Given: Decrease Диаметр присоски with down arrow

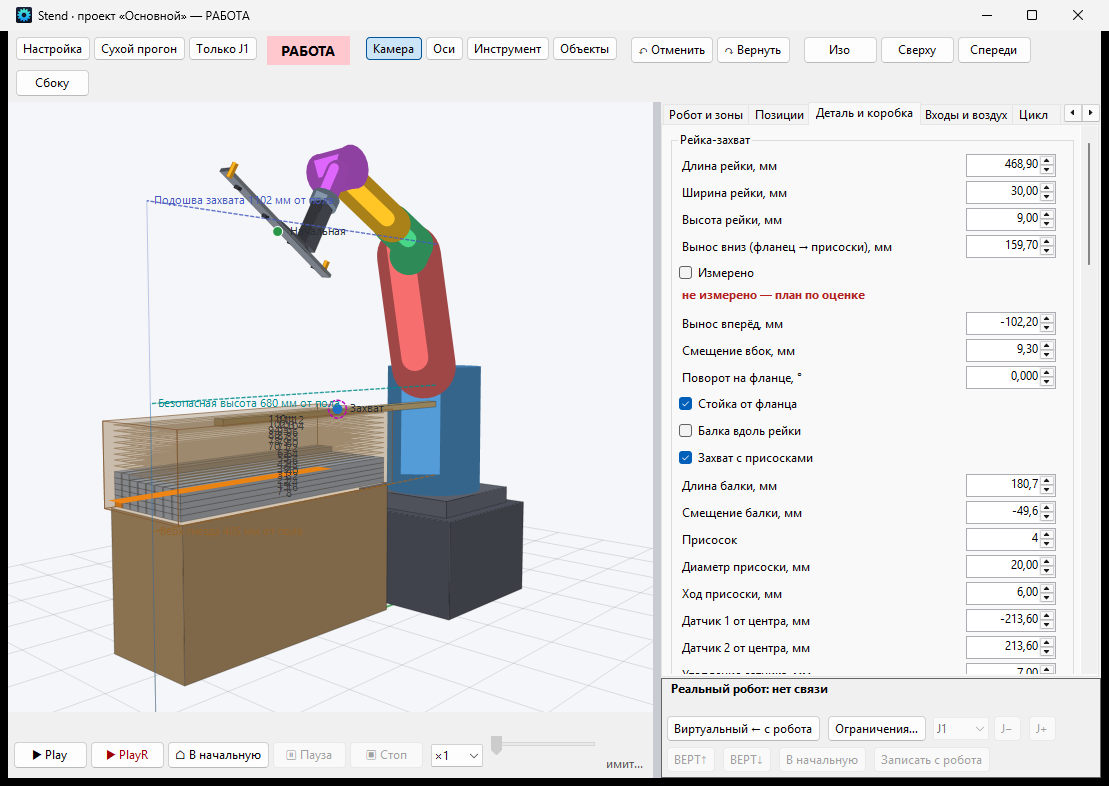Looking at the screenshot, I should point(1047,570).
